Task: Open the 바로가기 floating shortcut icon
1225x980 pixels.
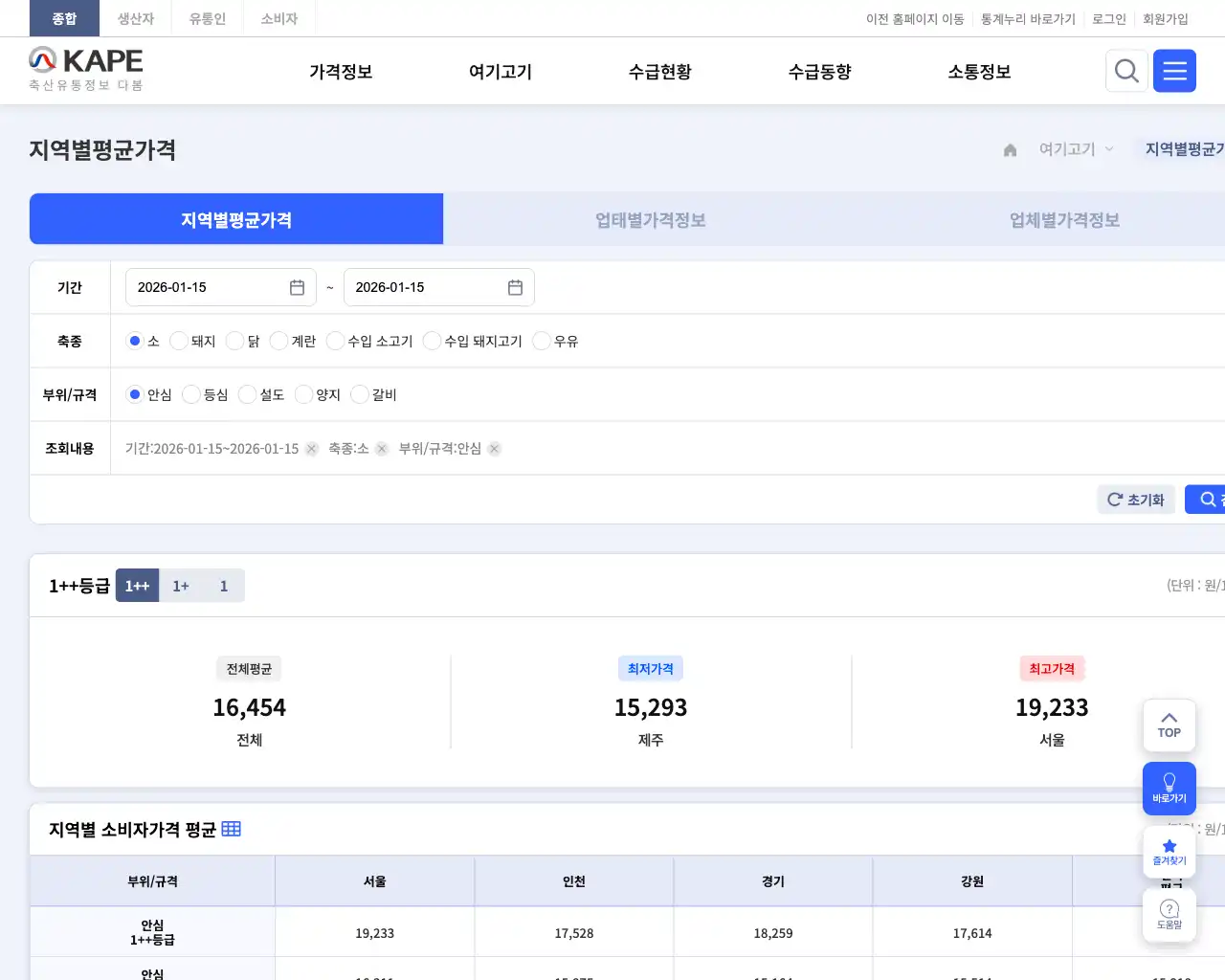Action: (x=1169, y=788)
